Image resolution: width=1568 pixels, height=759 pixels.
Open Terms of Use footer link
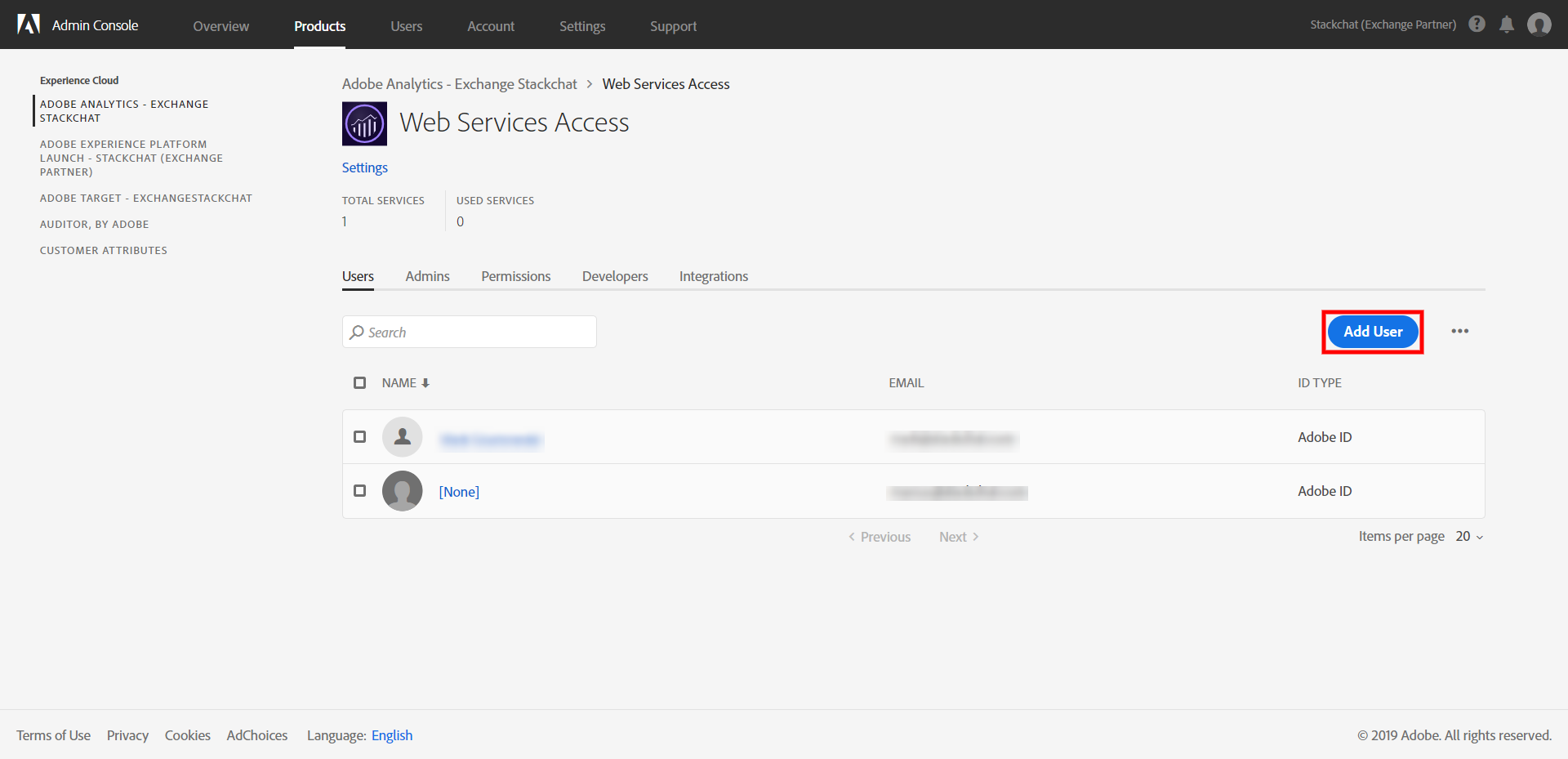click(54, 735)
